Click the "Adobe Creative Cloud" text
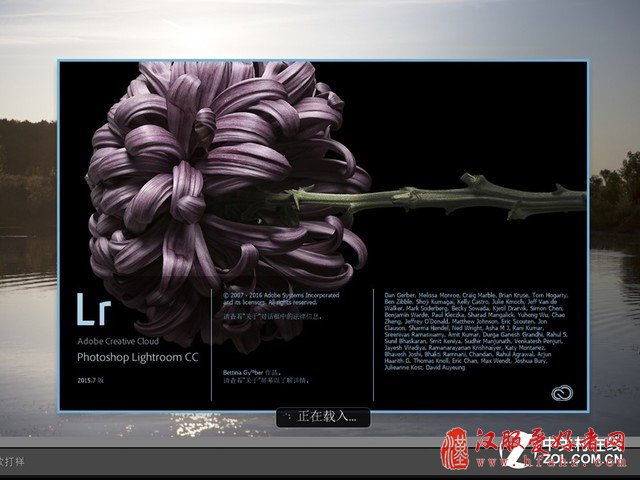 coord(118,341)
